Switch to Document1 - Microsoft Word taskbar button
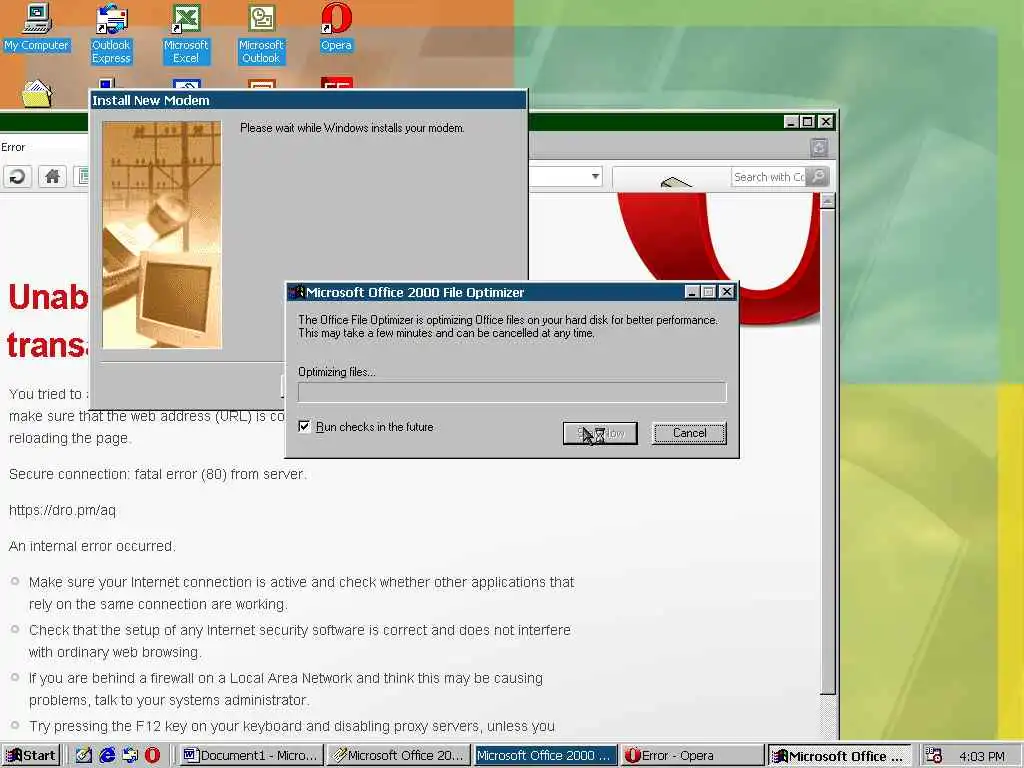The image size is (1024, 768). pos(251,756)
